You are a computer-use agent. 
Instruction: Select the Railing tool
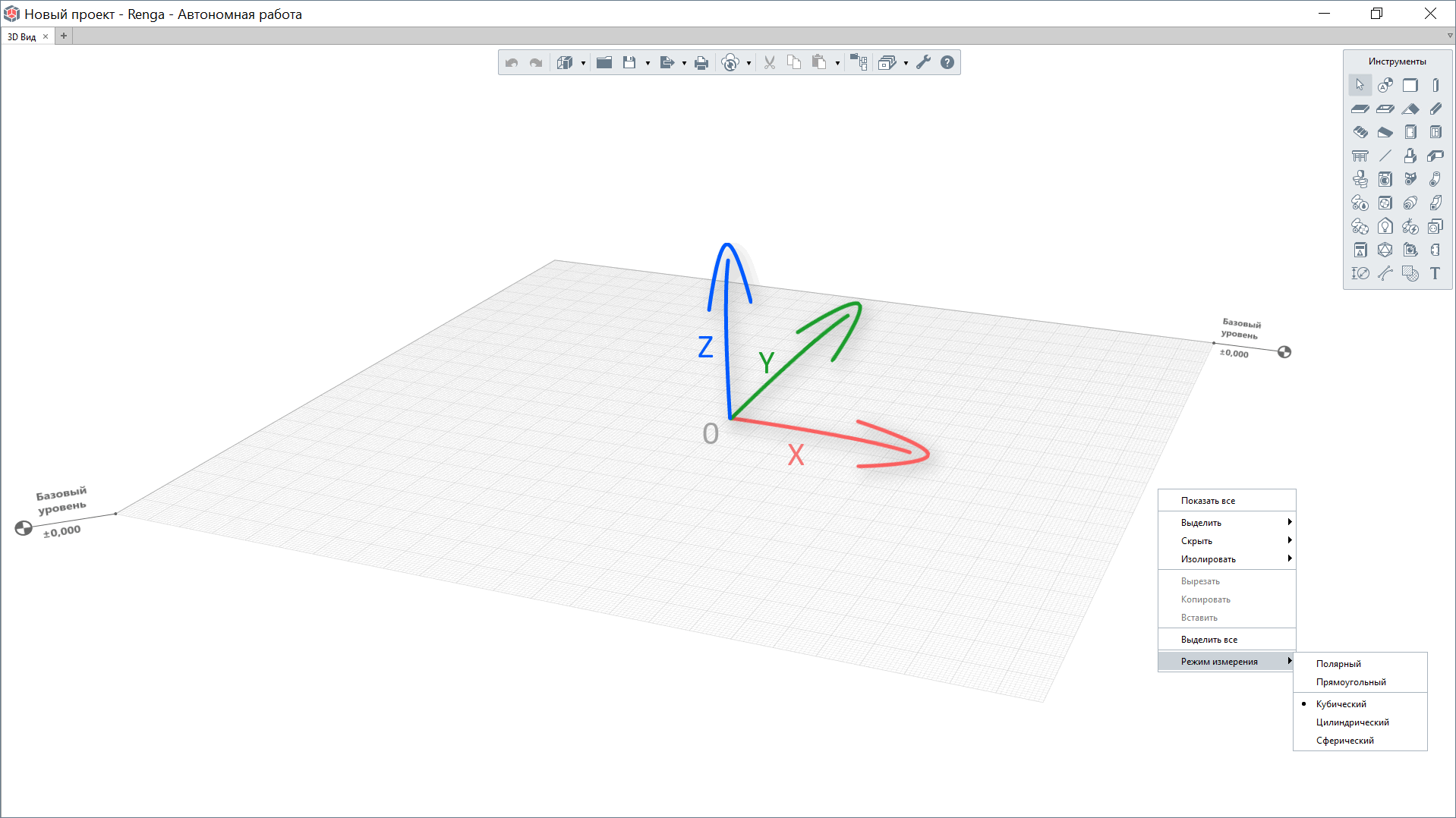[1360, 156]
